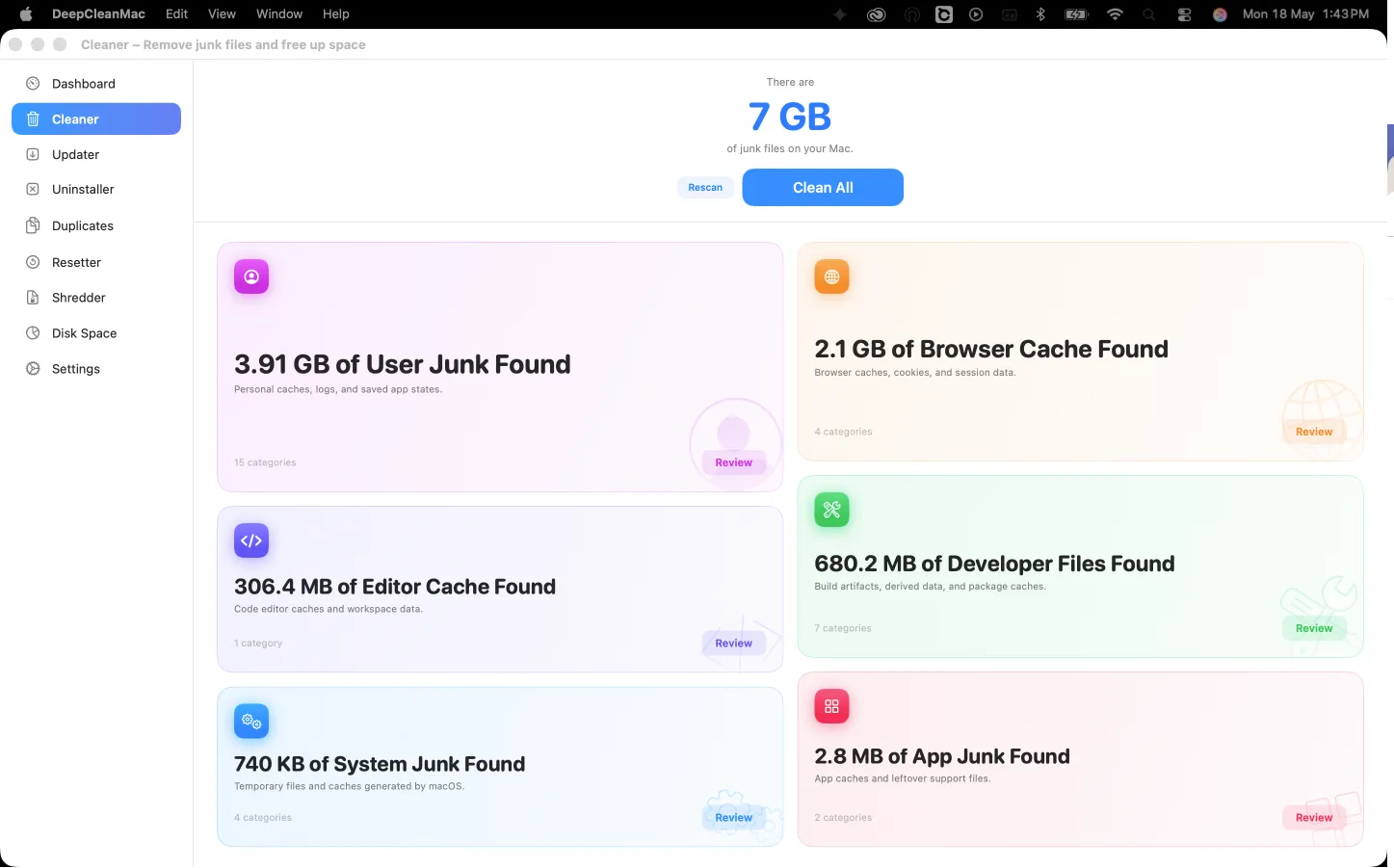Viewport: 1394px width, 868px height.
Task: Click the blue System Junk gears icon
Action: click(251, 721)
